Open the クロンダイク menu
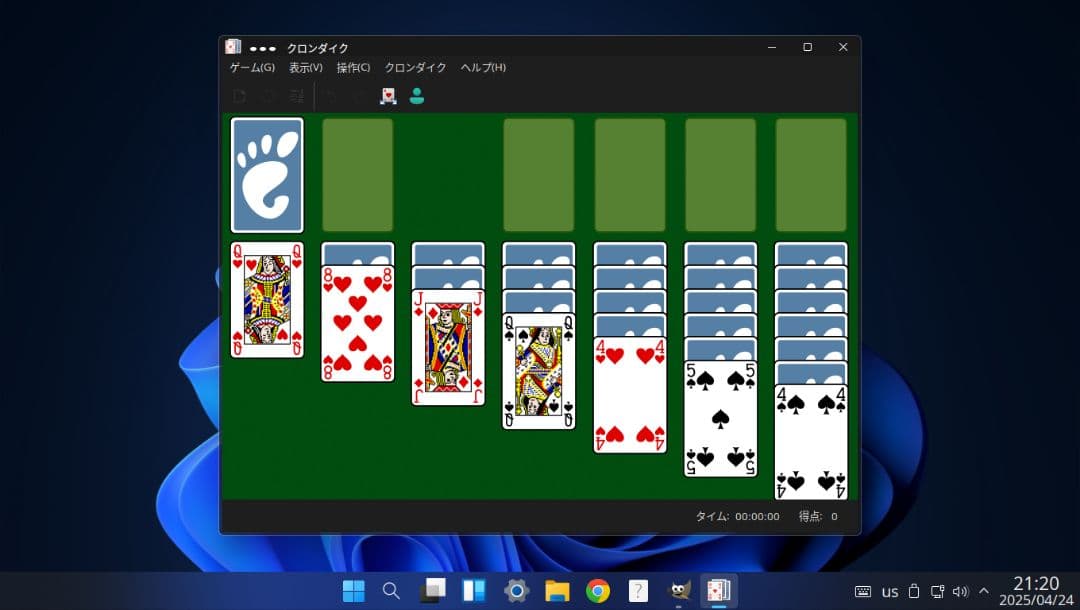The height and width of the screenshot is (610, 1080). coord(414,67)
